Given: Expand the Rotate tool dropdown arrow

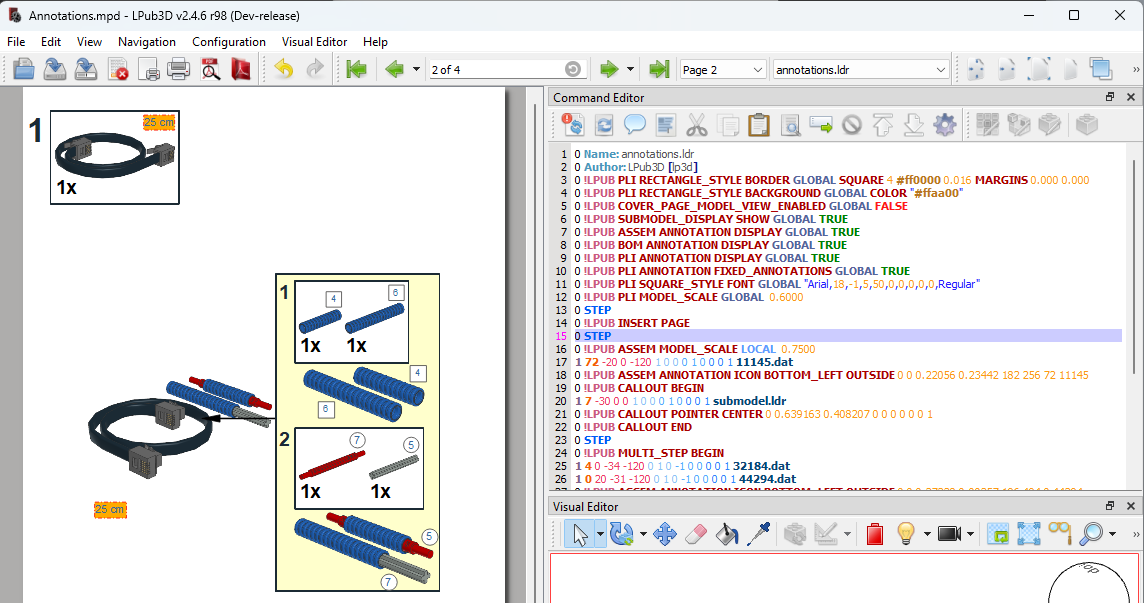Looking at the screenshot, I should coord(643,534).
